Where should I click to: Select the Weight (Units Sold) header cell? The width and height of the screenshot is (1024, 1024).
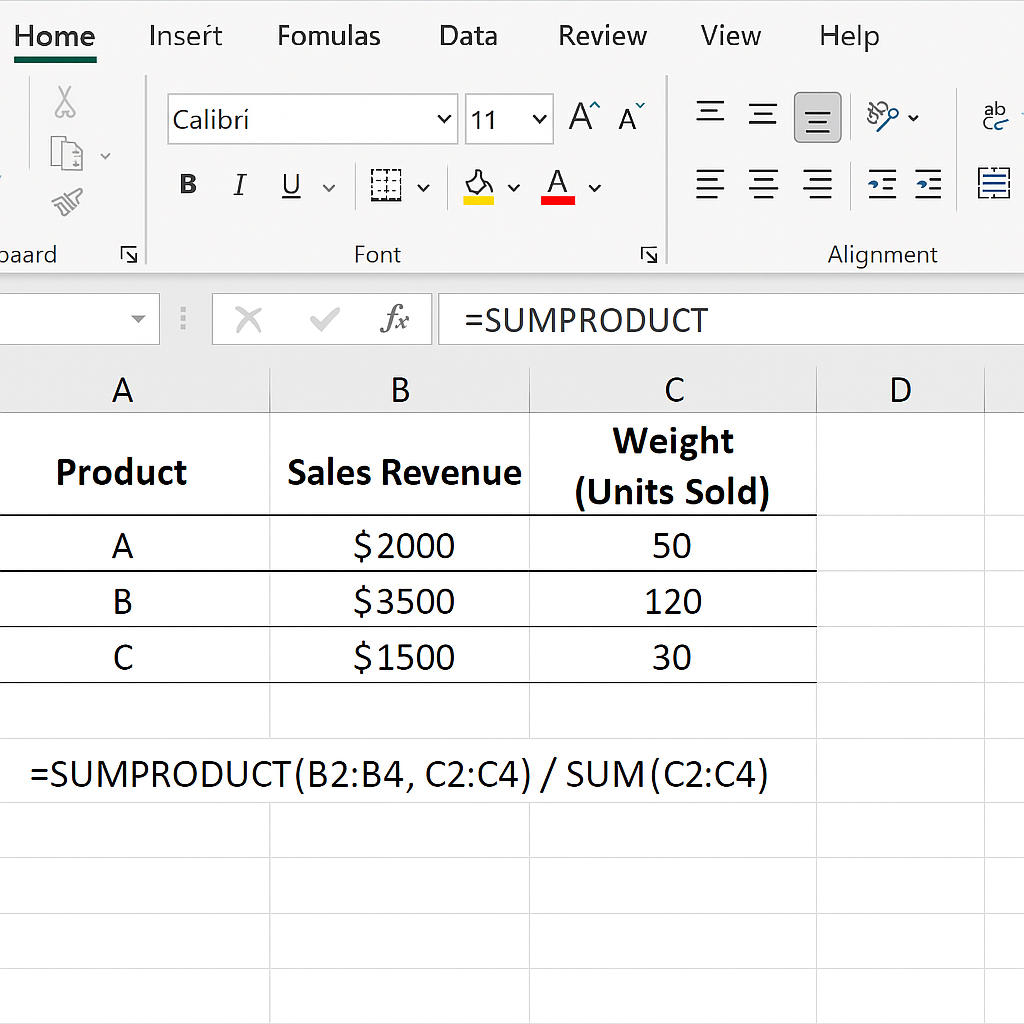(x=673, y=464)
